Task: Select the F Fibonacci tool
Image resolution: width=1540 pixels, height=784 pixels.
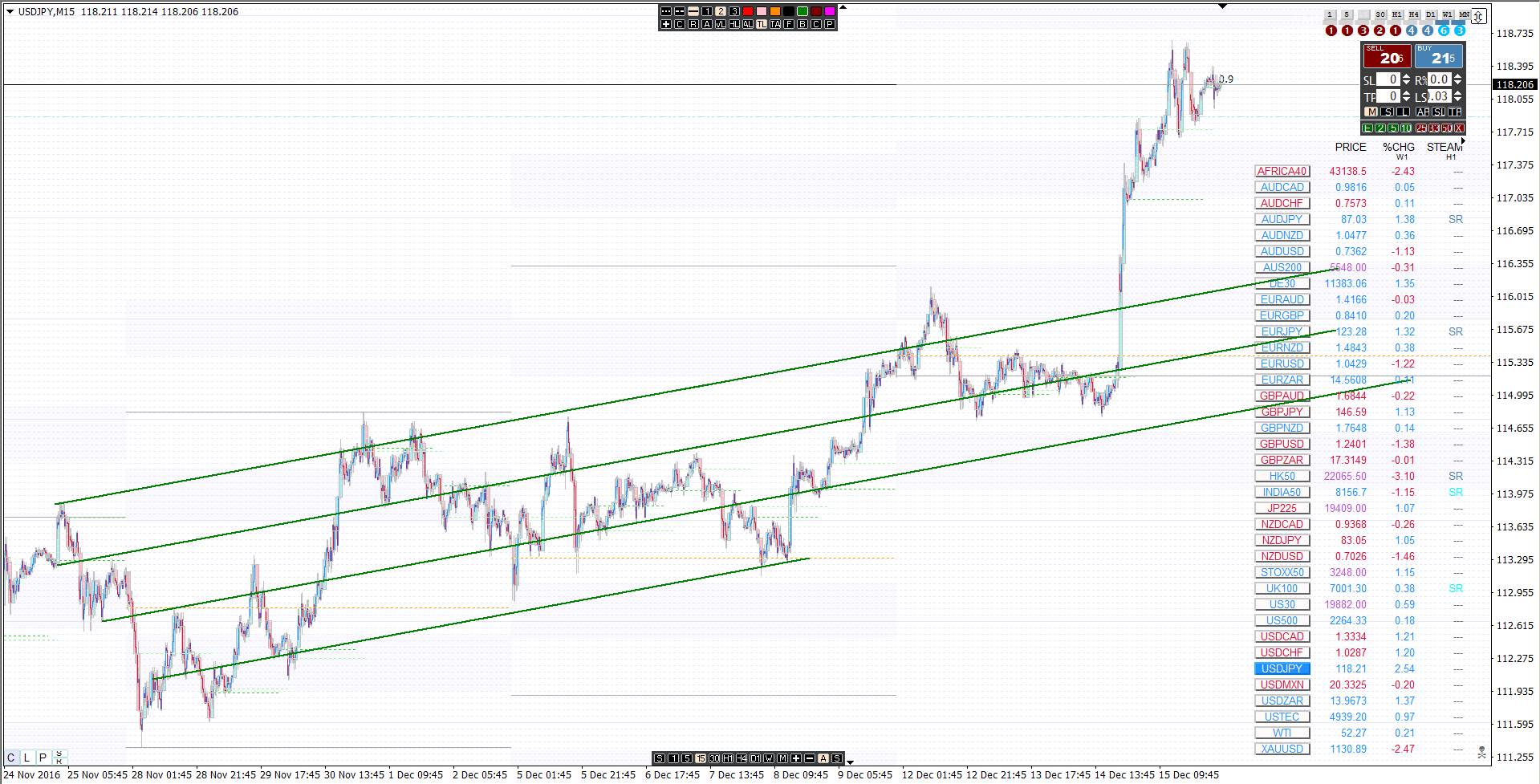Action: click(789, 24)
